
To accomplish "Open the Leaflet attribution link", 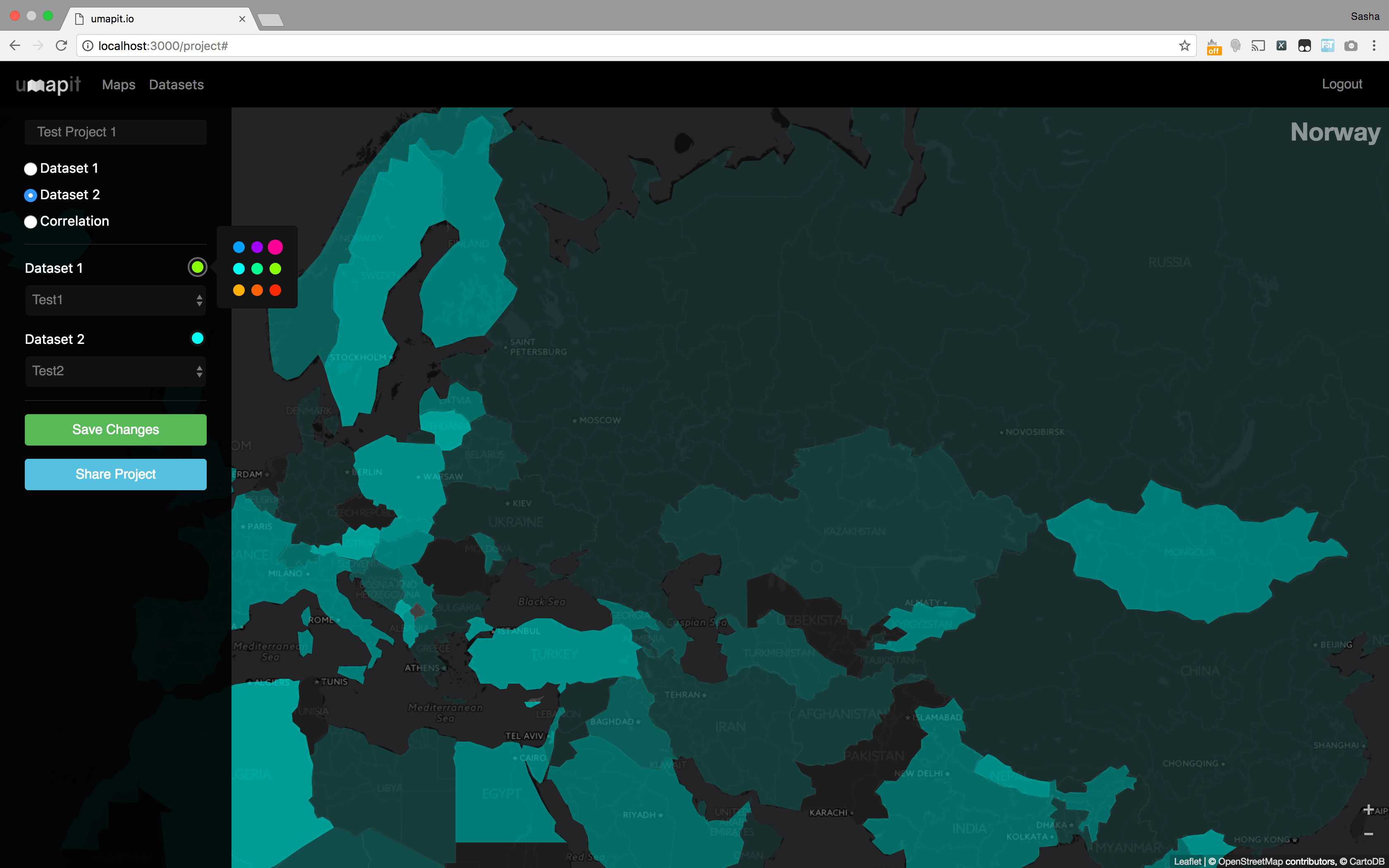I will [x=1188, y=861].
